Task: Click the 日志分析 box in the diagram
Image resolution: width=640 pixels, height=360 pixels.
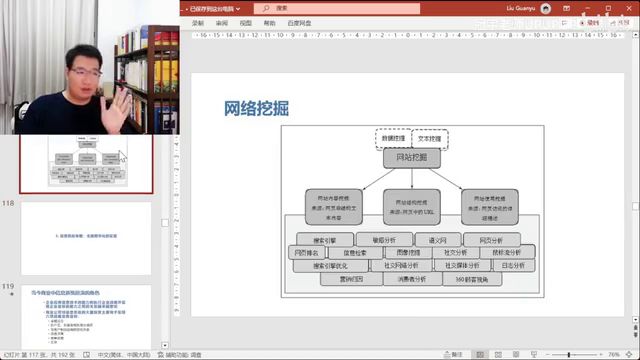Action: pyautogui.click(x=513, y=266)
